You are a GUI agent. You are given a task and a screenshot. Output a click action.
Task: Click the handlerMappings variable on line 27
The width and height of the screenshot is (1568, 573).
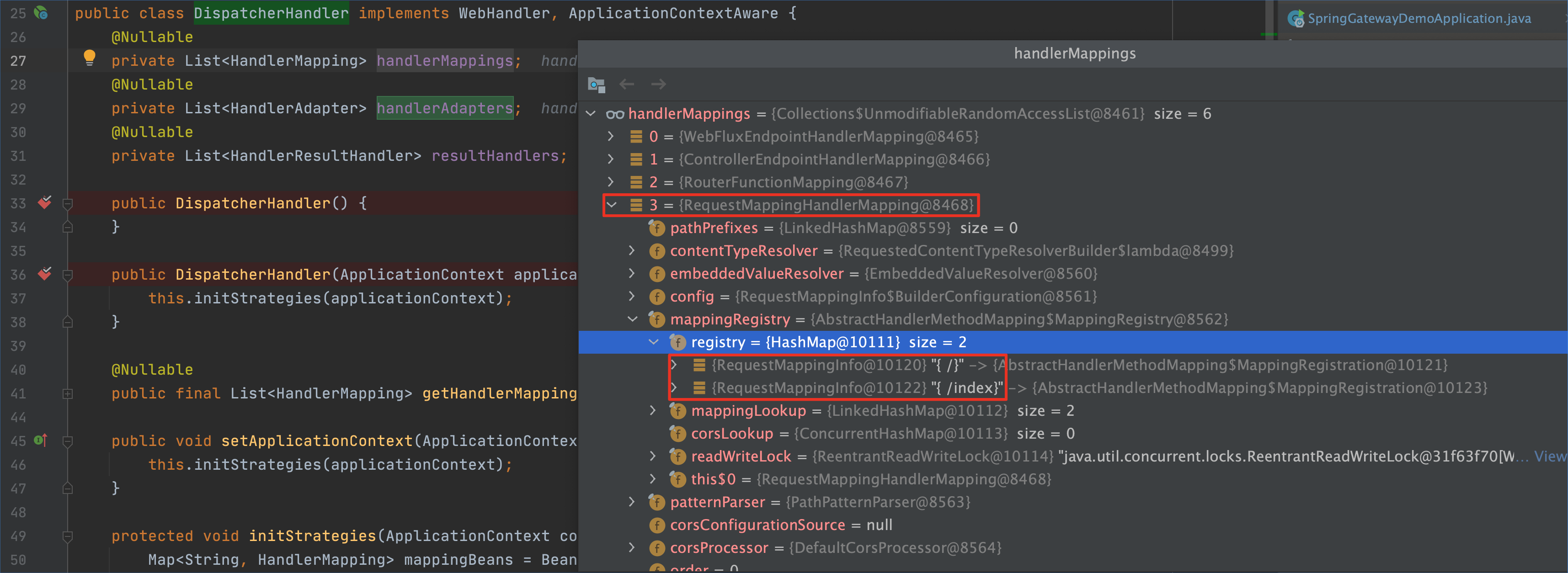point(445,61)
